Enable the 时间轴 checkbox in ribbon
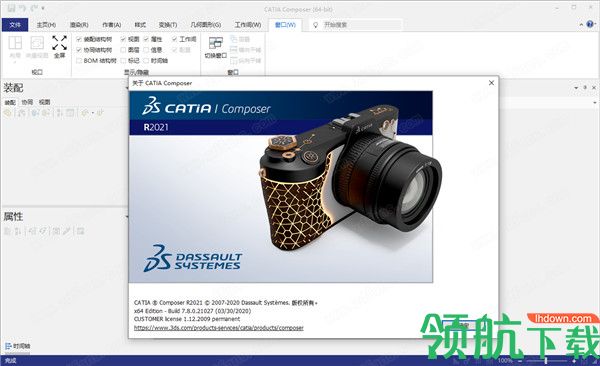The width and height of the screenshot is (600, 366). click(x=146, y=60)
